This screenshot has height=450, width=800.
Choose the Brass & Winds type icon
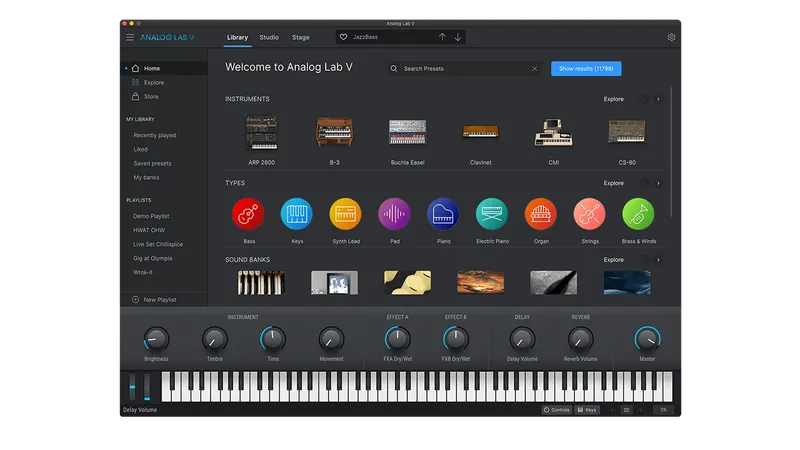(x=638, y=214)
